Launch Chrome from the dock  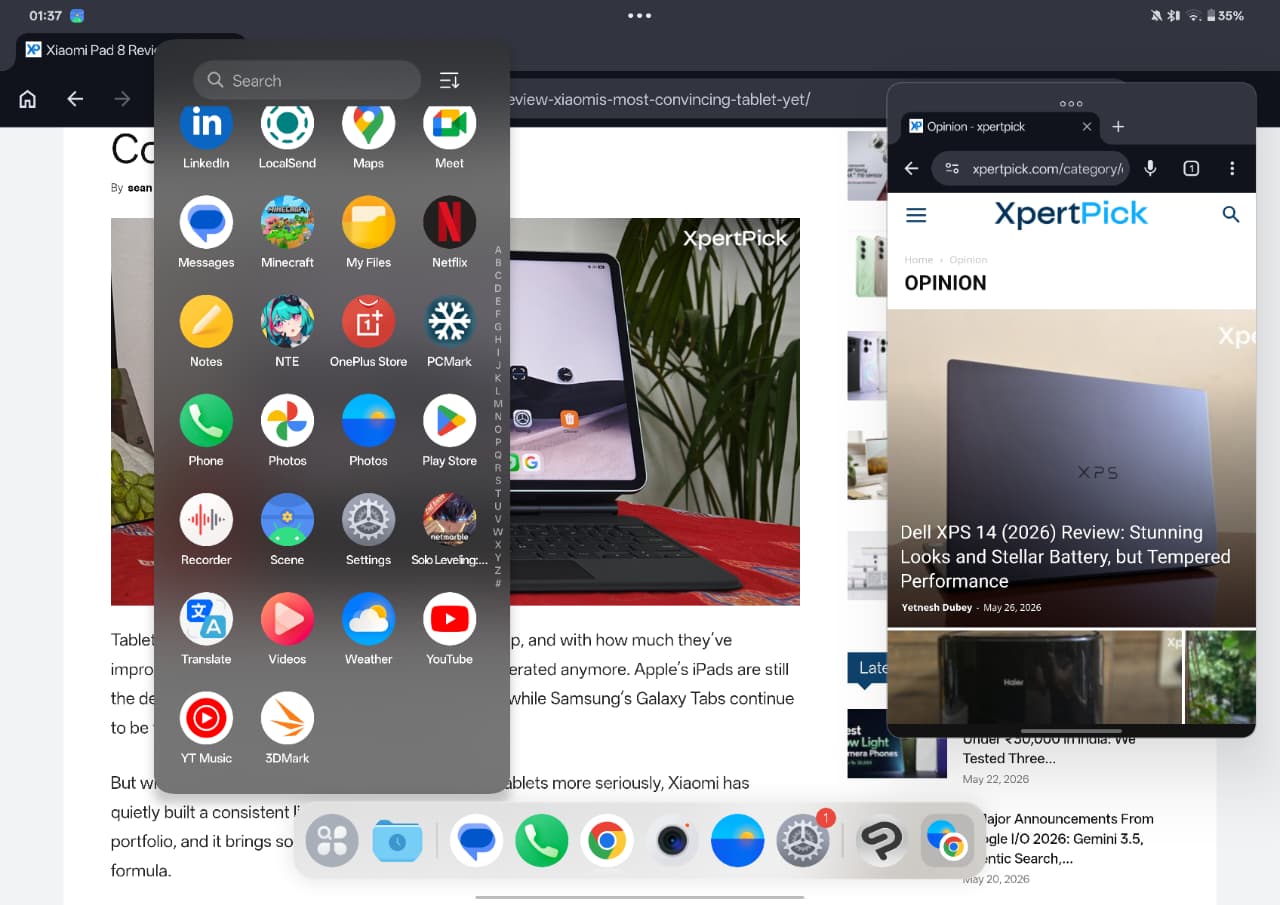(607, 840)
